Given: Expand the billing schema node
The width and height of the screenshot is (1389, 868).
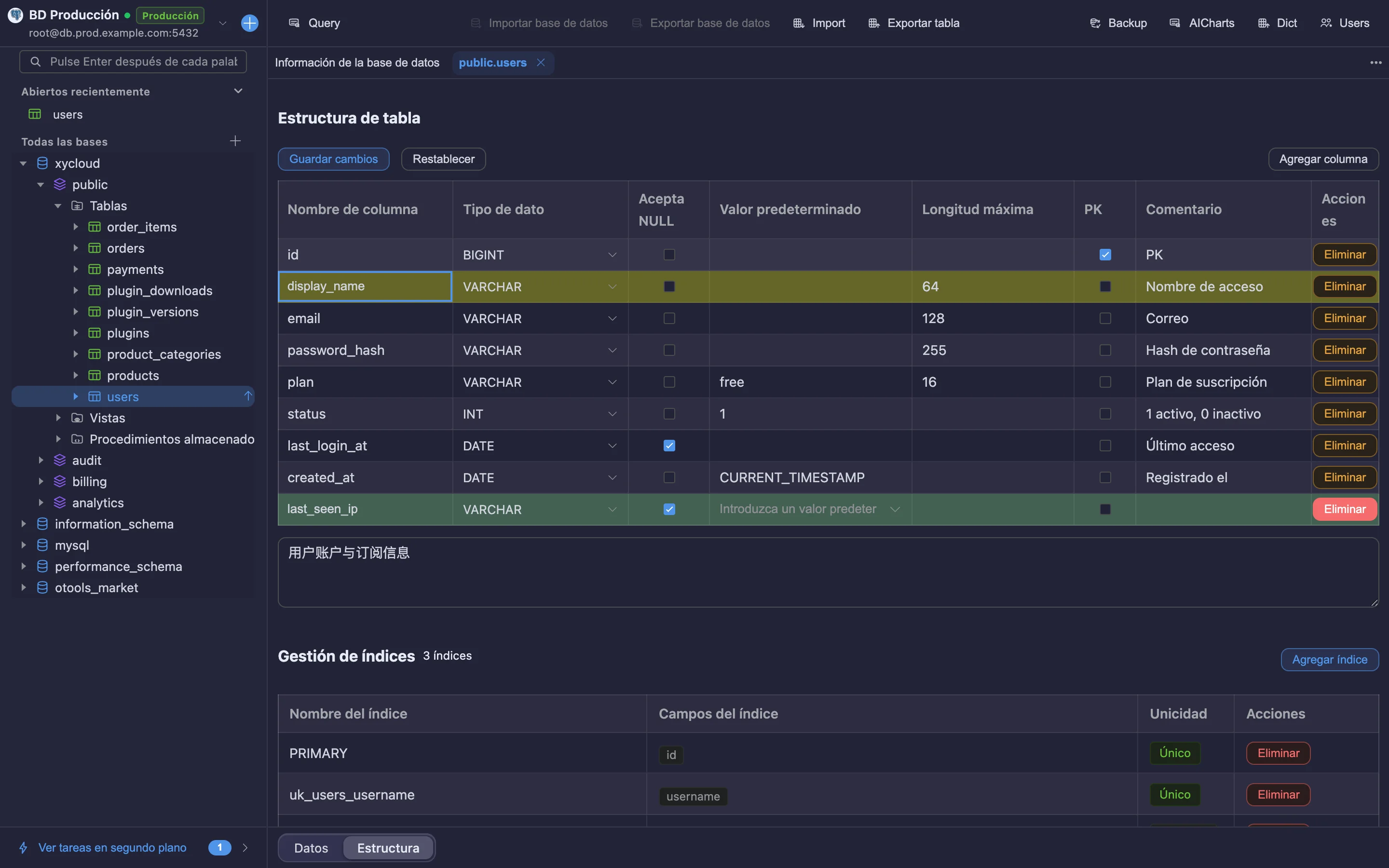Looking at the screenshot, I should click(x=41, y=482).
